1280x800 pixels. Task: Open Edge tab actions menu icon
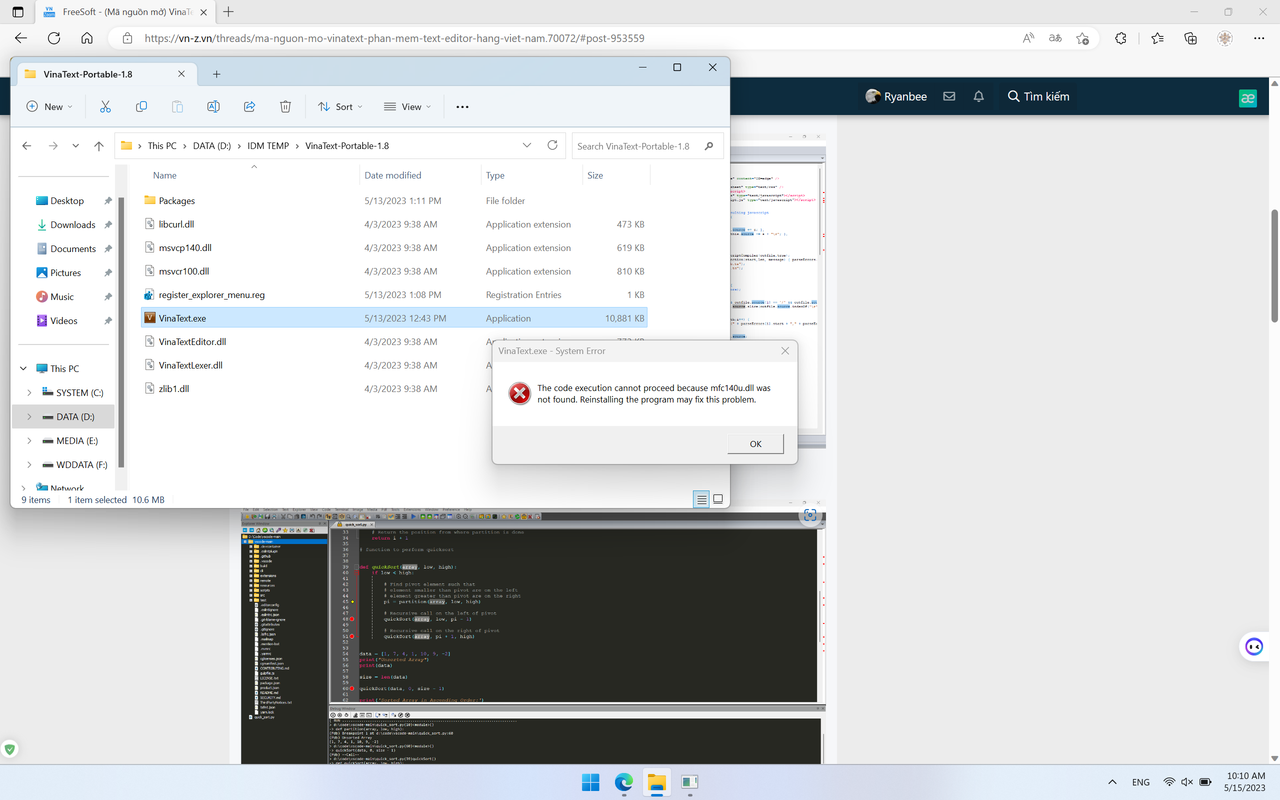(x=17, y=12)
